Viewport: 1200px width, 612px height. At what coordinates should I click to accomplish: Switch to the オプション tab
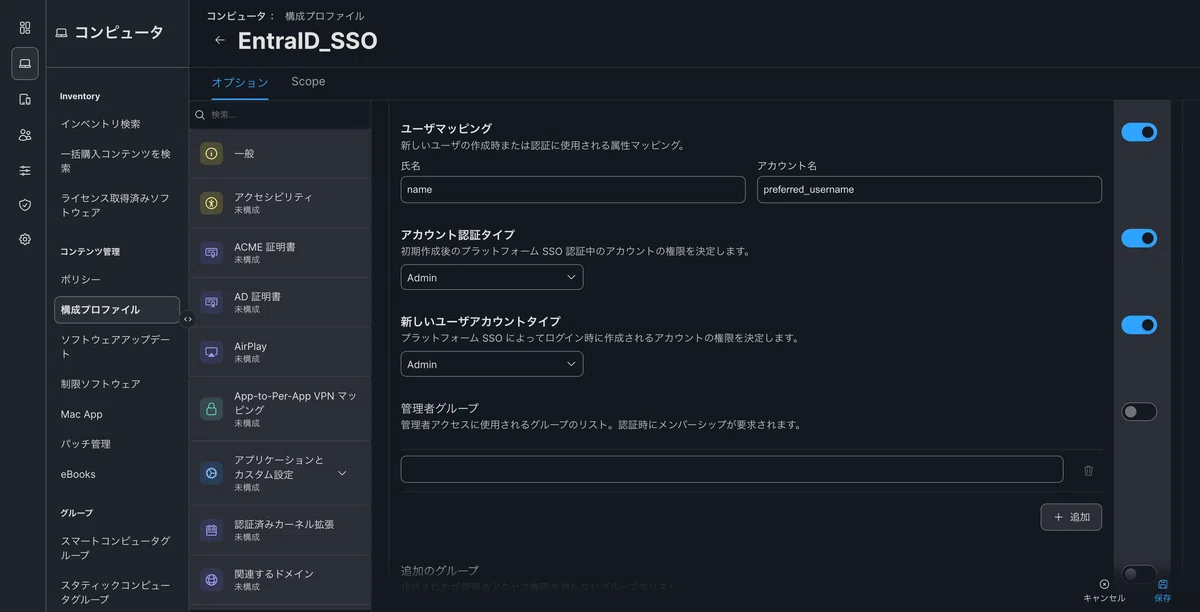point(240,82)
